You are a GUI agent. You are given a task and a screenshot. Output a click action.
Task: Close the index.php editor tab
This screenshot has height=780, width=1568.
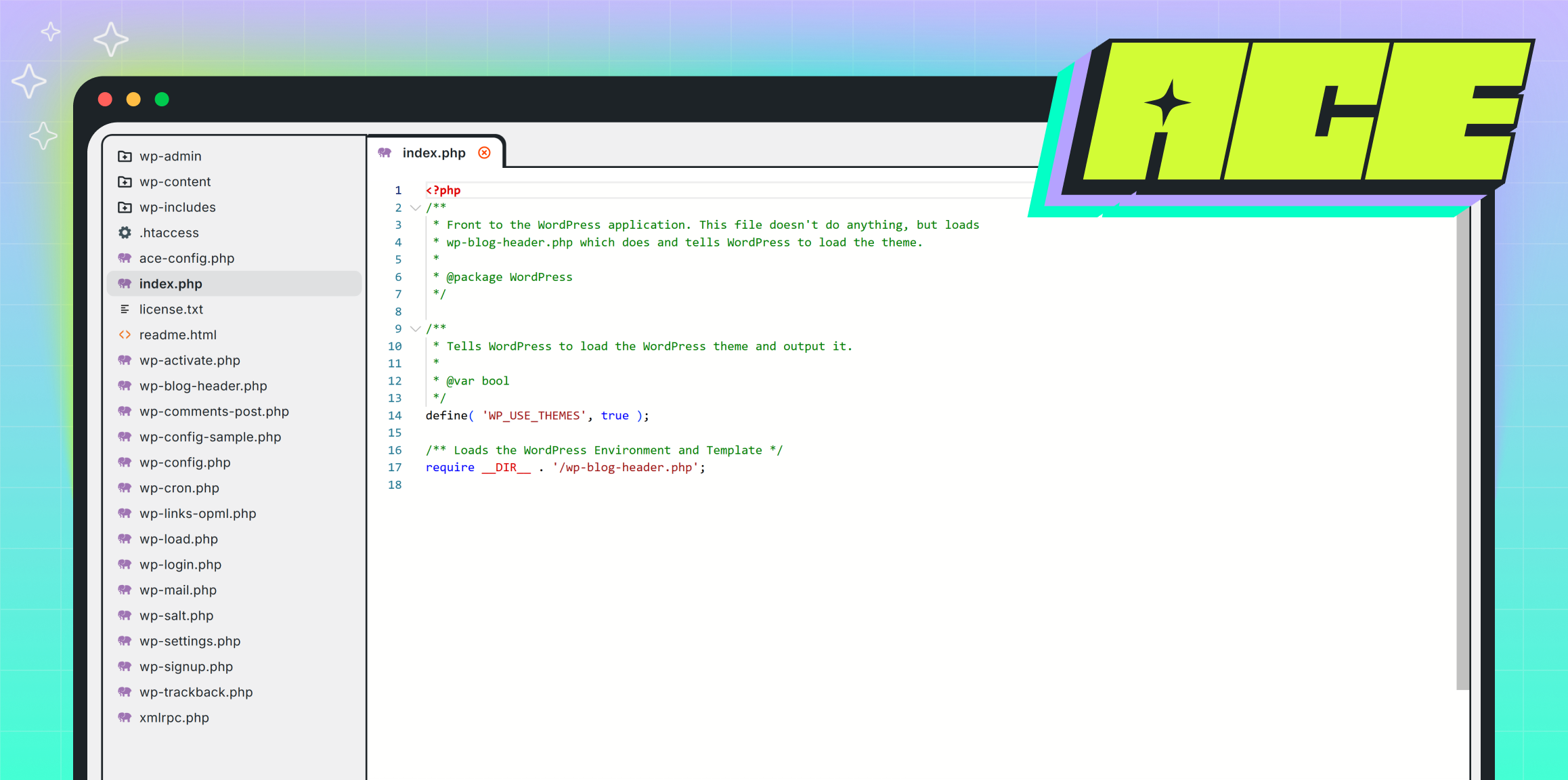point(484,153)
